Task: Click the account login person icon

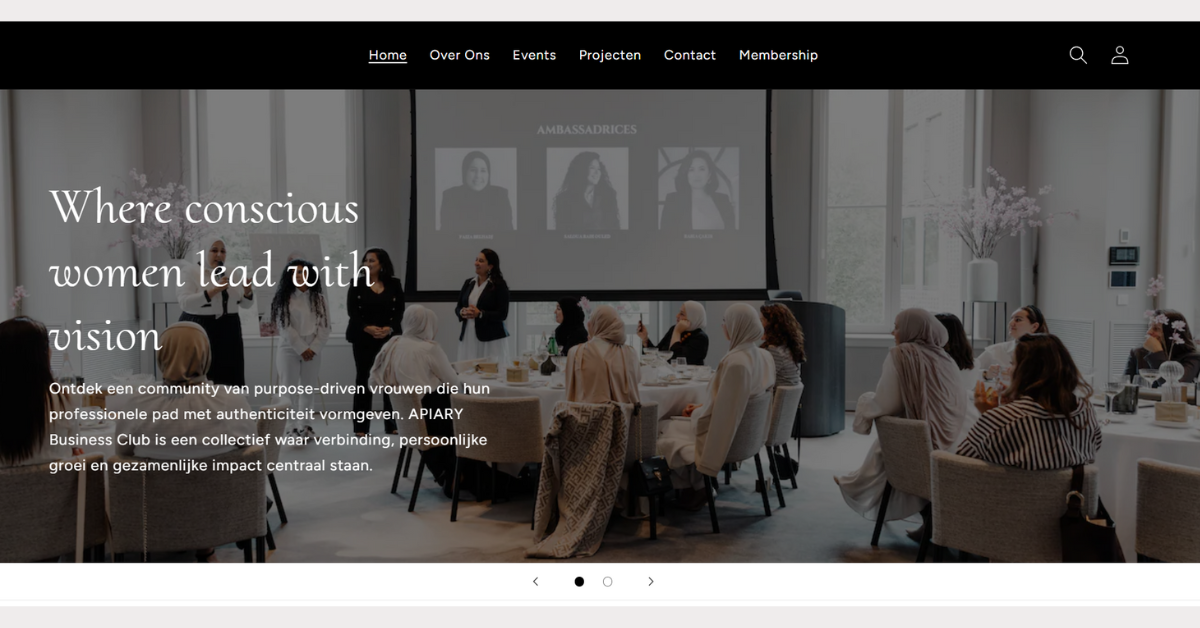Action: [1120, 55]
